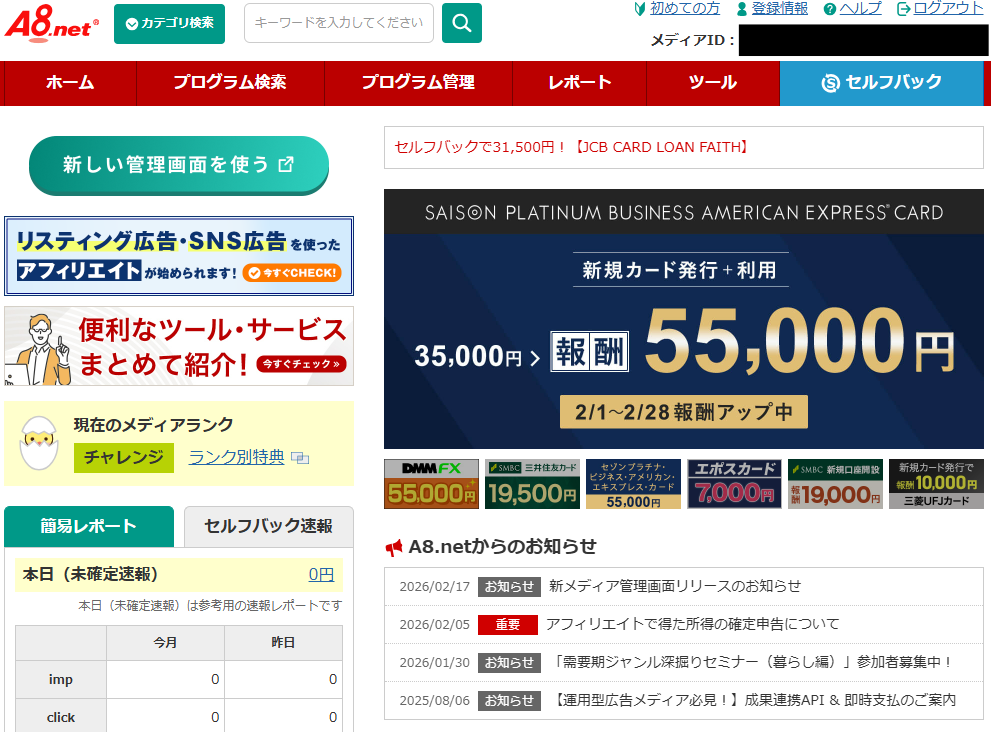This screenshot has height=732, width=991.
Task: Click the 0円 today's unconfirmed earnings link
Action: coord(321,574)
